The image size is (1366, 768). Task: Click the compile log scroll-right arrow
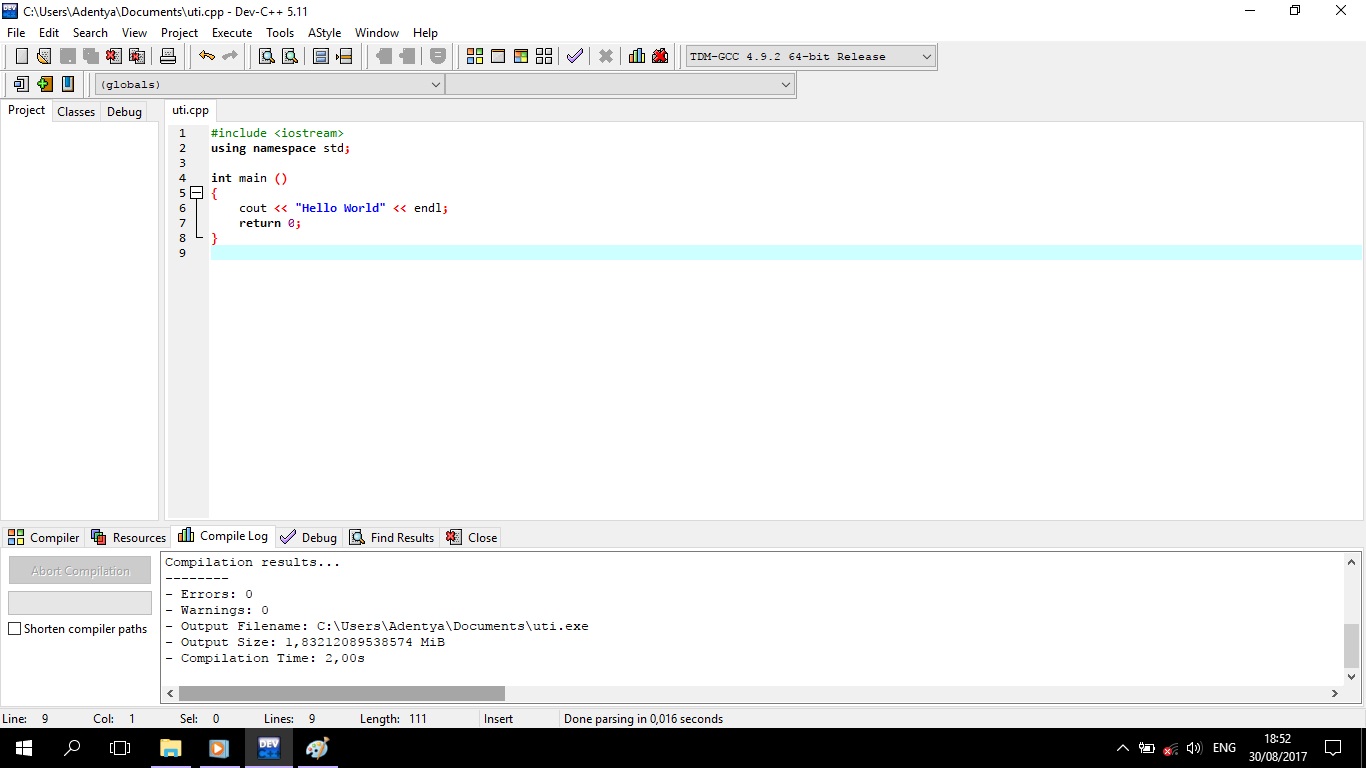click(1335, 693)
